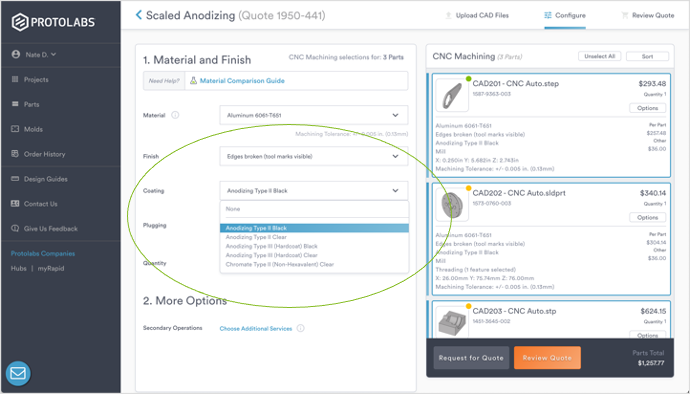Image resolution: width=690 pixels, height=394 pixels.
Task: Click the Design Guides icon
Action: point(15,179)
